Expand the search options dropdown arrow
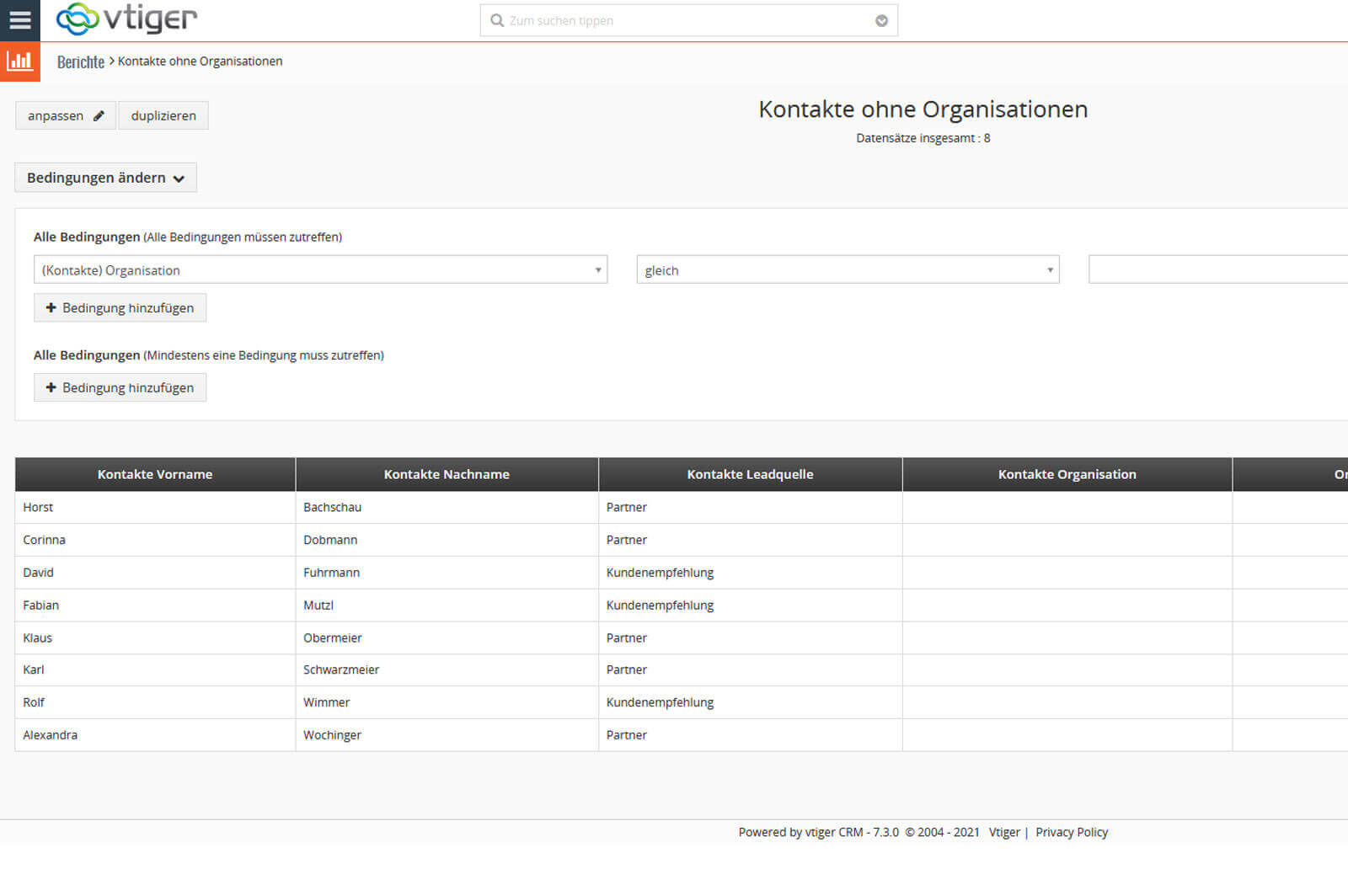 point(881,21)
